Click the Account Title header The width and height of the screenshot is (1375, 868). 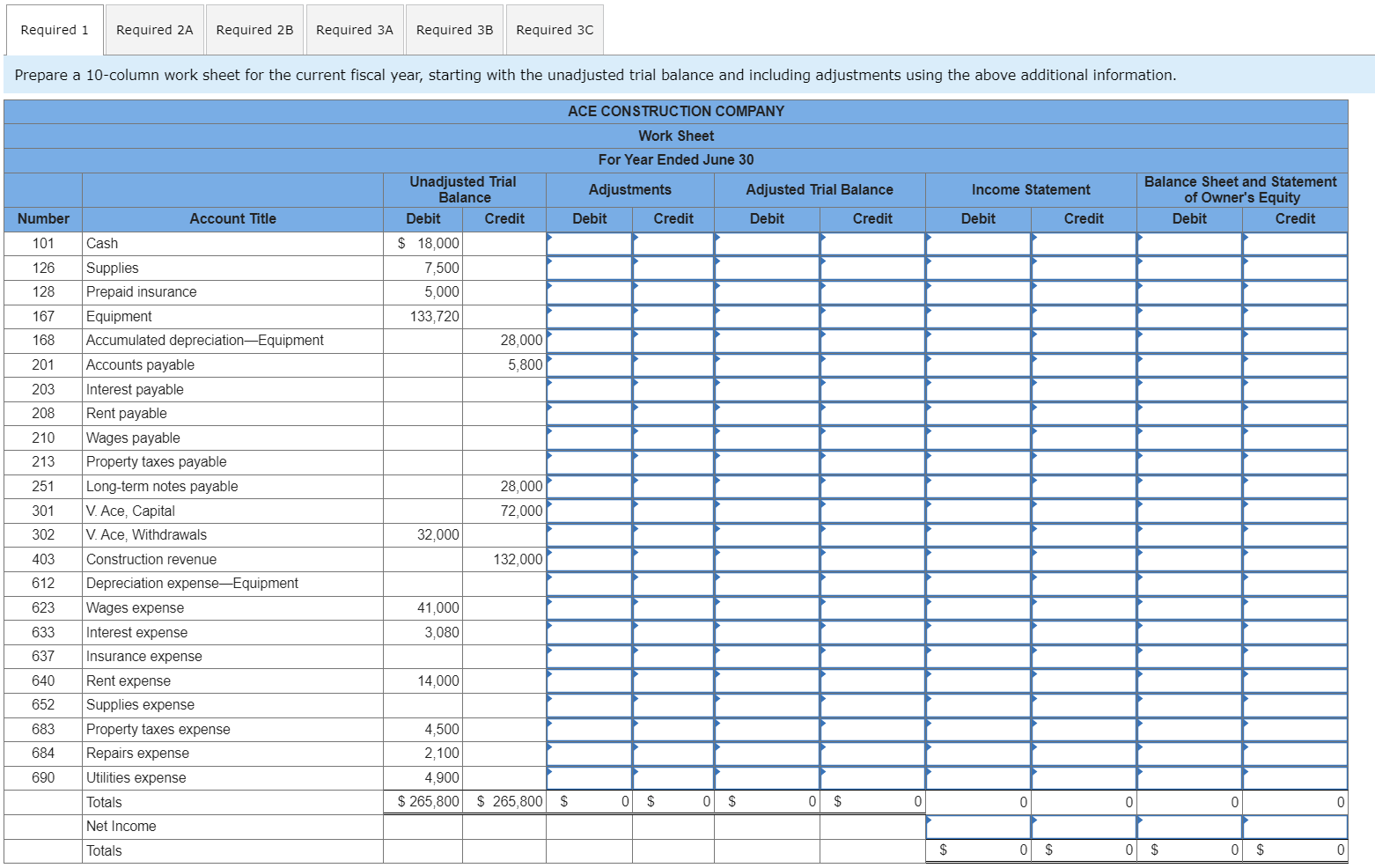(x=233, y=219)
